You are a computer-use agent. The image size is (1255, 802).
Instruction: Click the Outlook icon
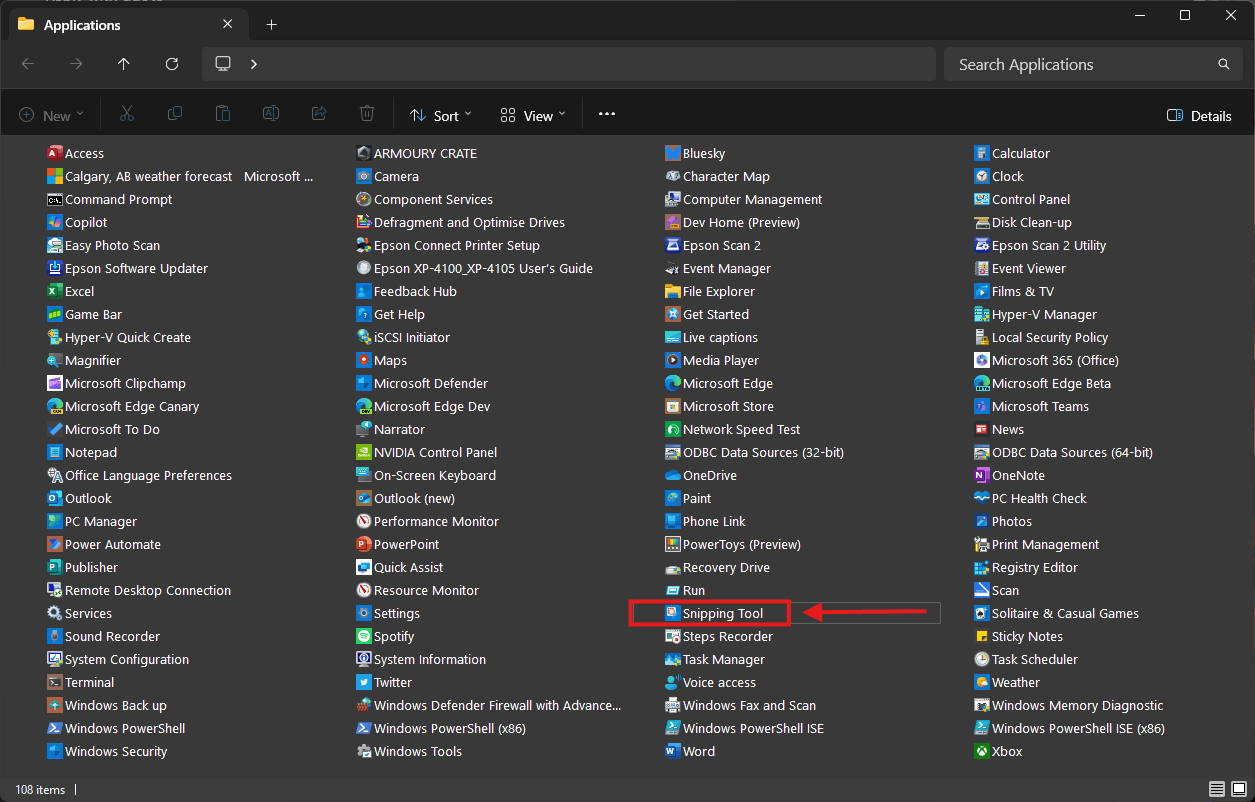click(x=56, y=498)
